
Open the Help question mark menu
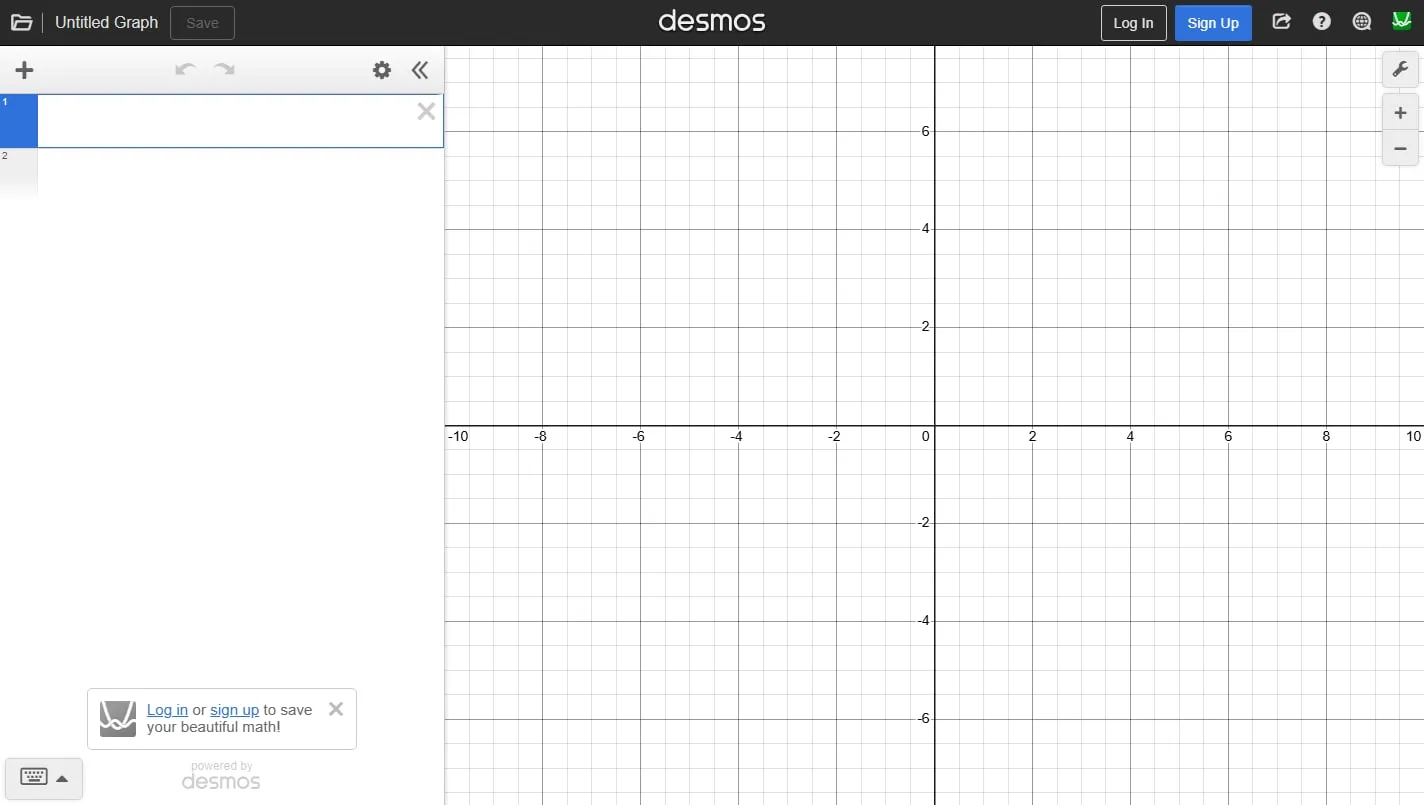[1322, 22]
